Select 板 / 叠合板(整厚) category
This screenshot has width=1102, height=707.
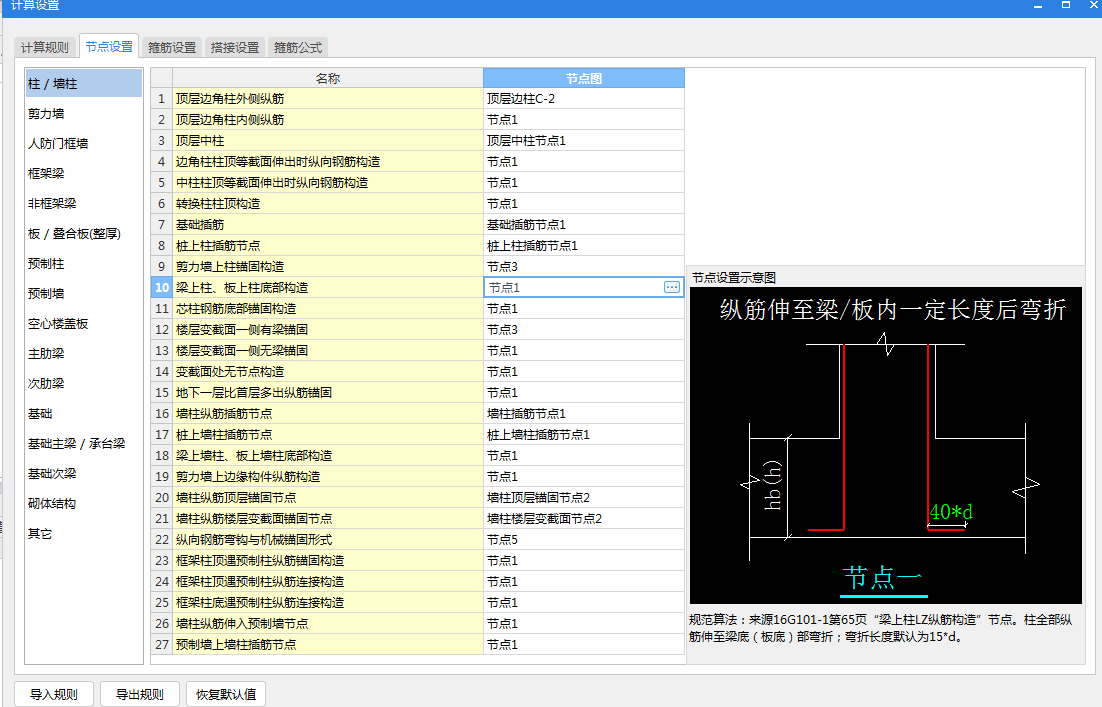(x=84, y=233)
